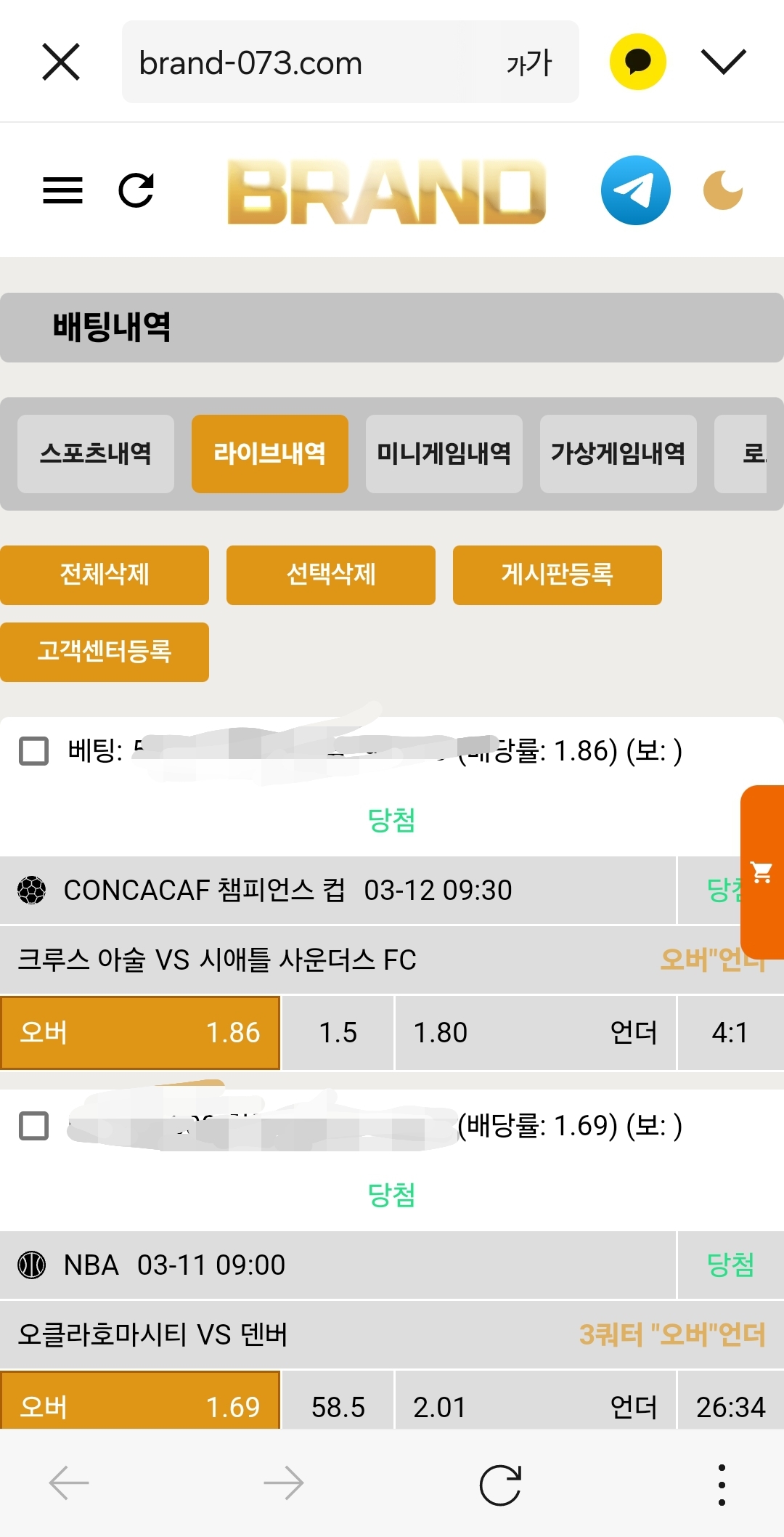
Task: Check the NBA bet entry checkbox
Action: (33, 1126)
